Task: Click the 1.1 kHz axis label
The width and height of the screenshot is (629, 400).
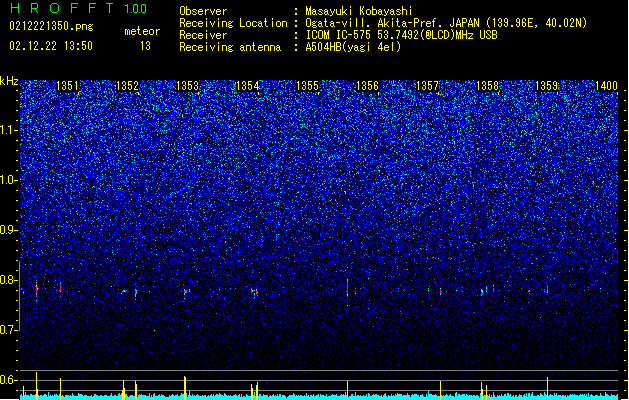Action: [x=9, y=130]
